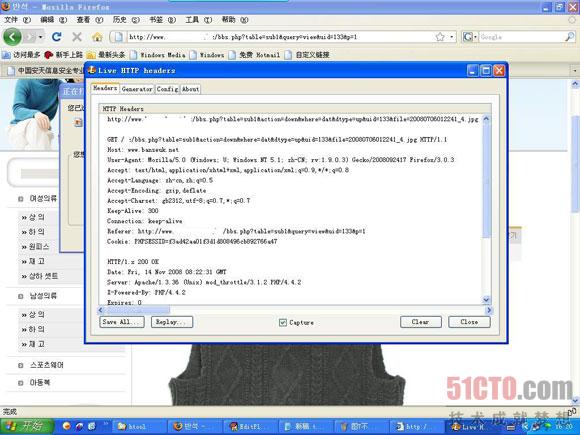Bookmark the page with the star icon
This screenshot has width=580, height=435.
440,37
